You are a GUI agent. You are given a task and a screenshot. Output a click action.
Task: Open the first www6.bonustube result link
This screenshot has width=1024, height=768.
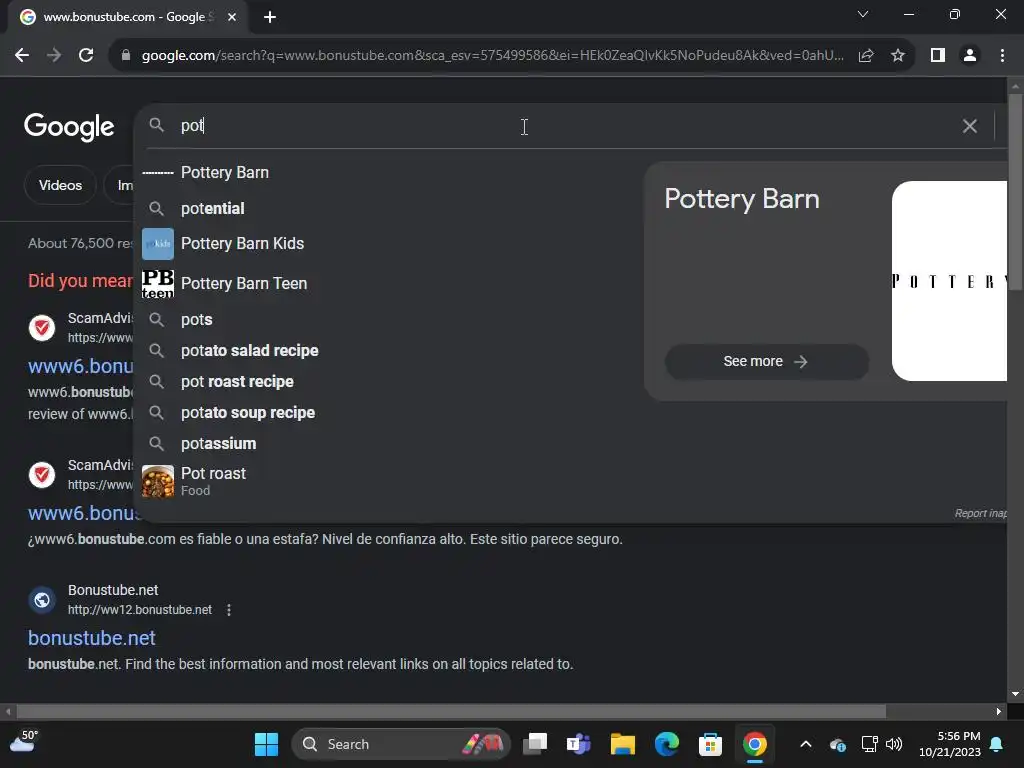tap(80, 366)
